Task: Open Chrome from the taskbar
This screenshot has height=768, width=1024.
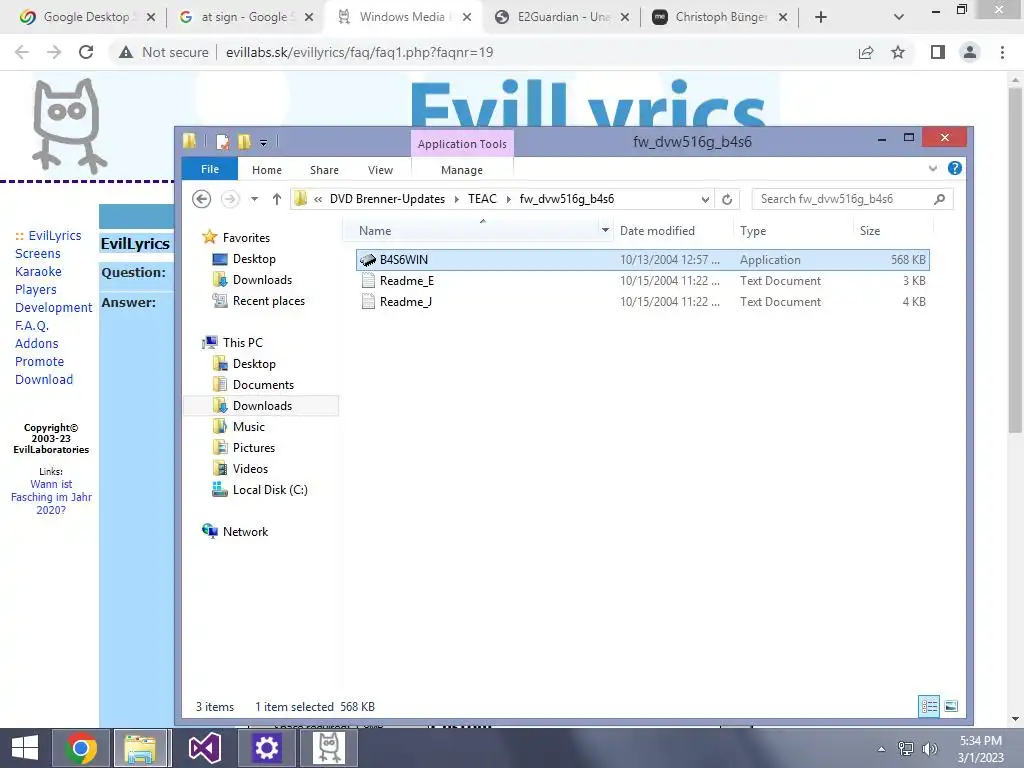Action: (x=81, y=748)
